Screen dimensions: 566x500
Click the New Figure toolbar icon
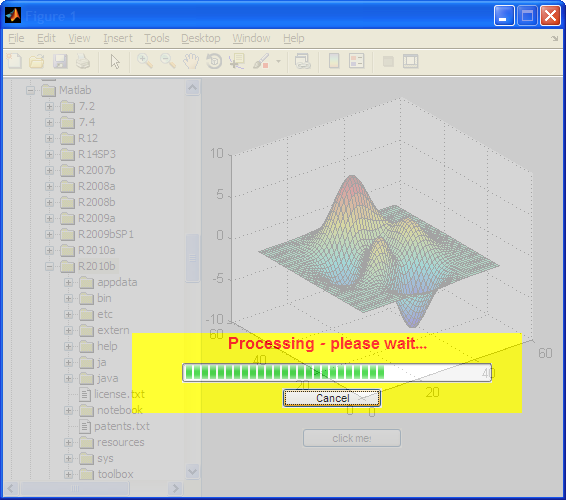(x=14, y=61)
